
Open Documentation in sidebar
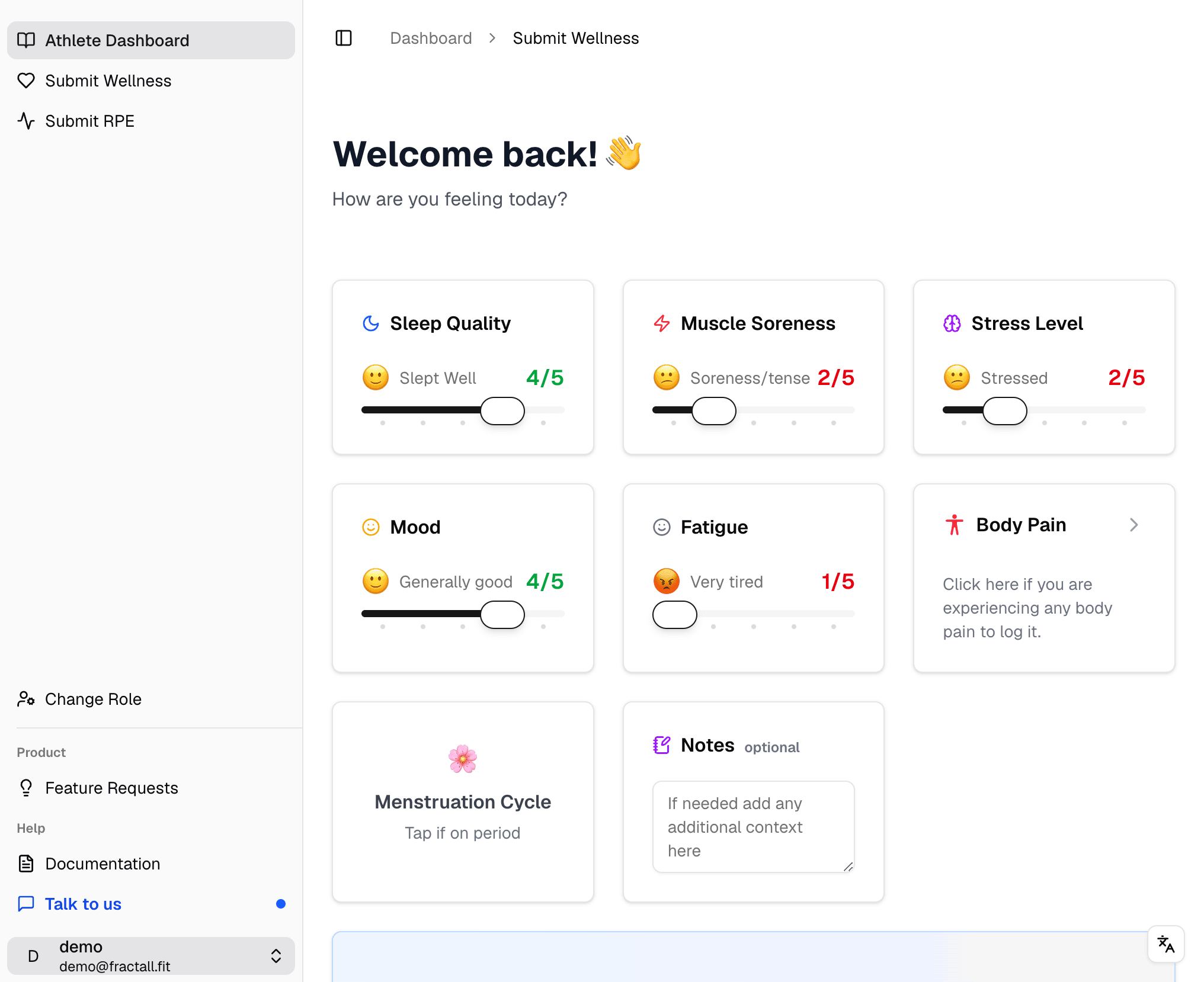coord(151,864)
